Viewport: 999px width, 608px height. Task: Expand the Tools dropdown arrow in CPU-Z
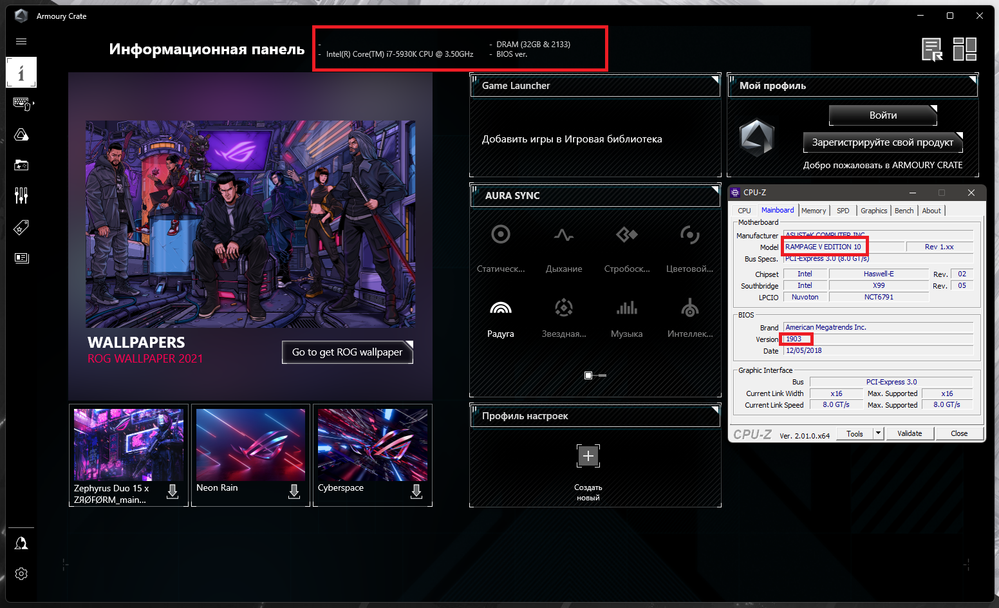pyautogui.click(x=878, y=433)
